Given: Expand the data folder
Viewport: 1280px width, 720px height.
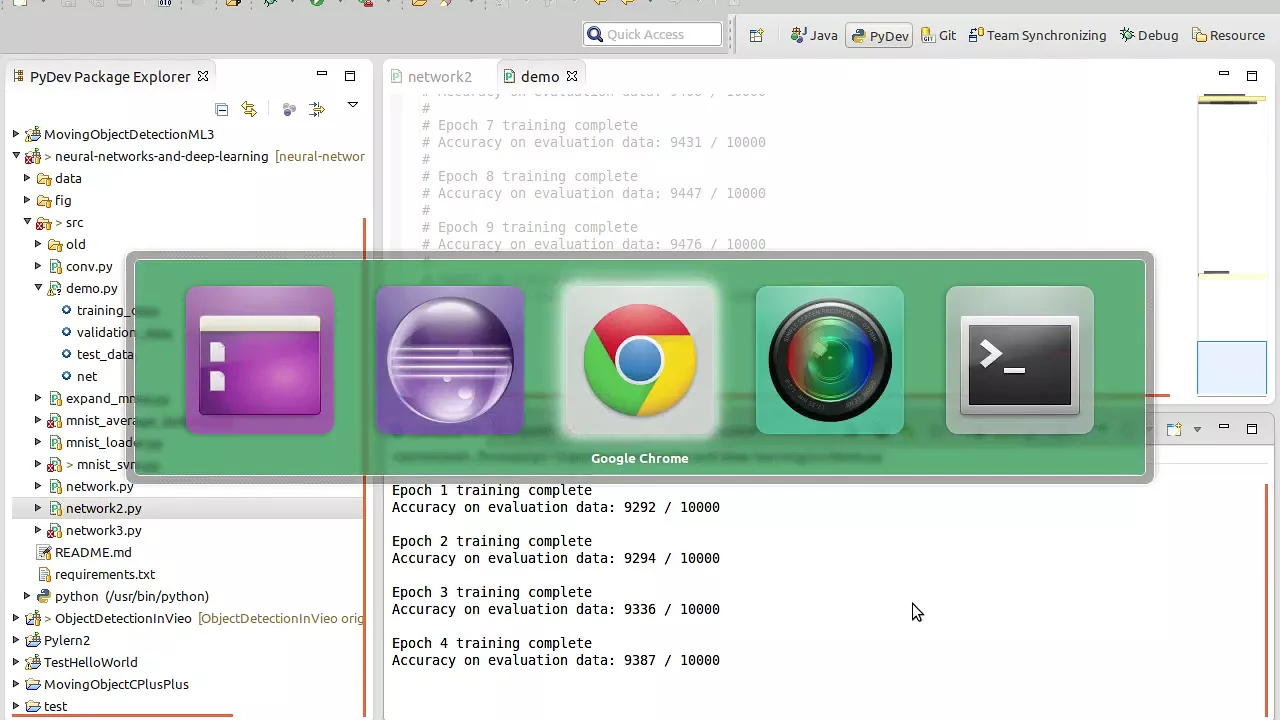Looking at the screenshot, I should (x=27, y=178).
